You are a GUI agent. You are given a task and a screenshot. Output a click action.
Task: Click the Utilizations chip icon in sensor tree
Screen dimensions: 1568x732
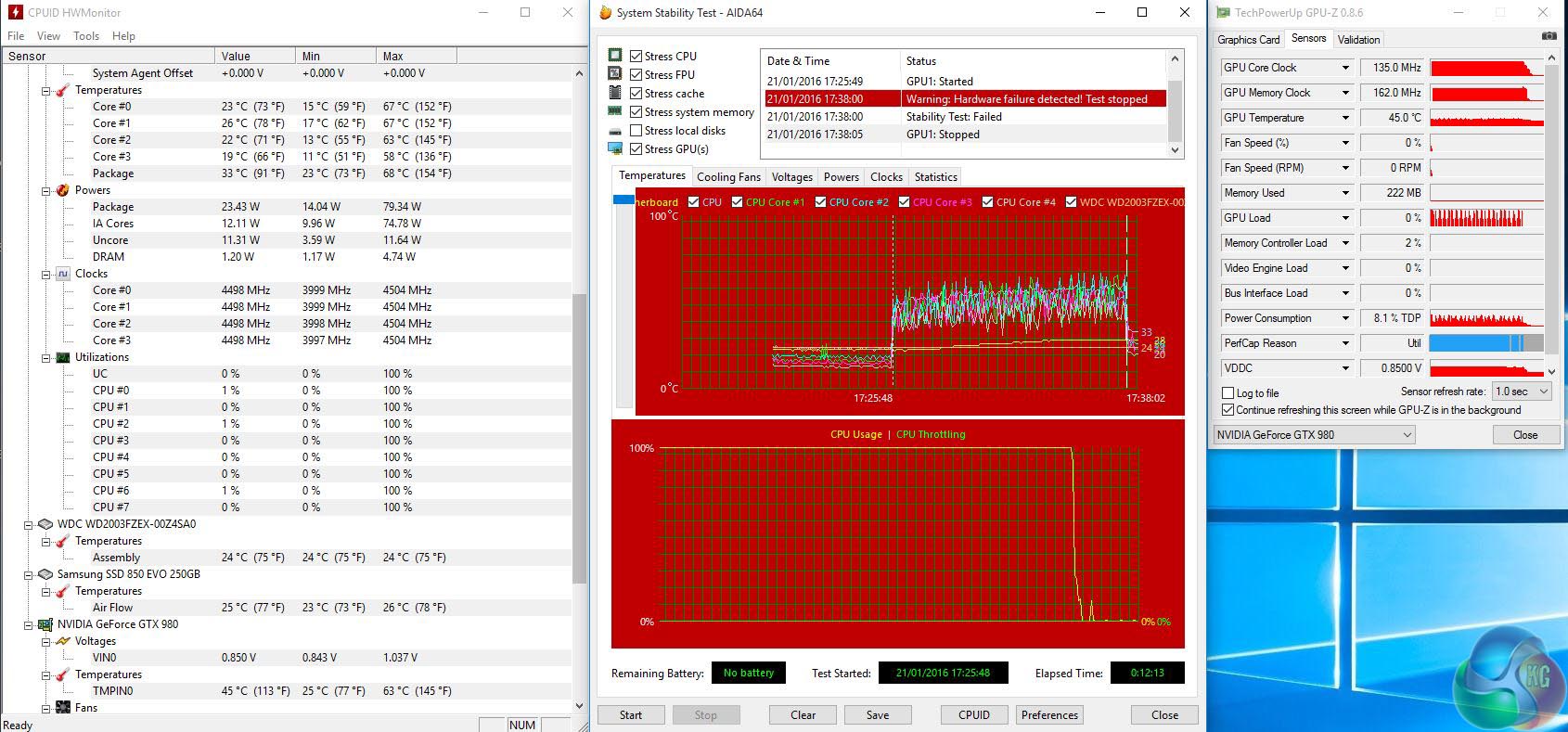point(62,357)
